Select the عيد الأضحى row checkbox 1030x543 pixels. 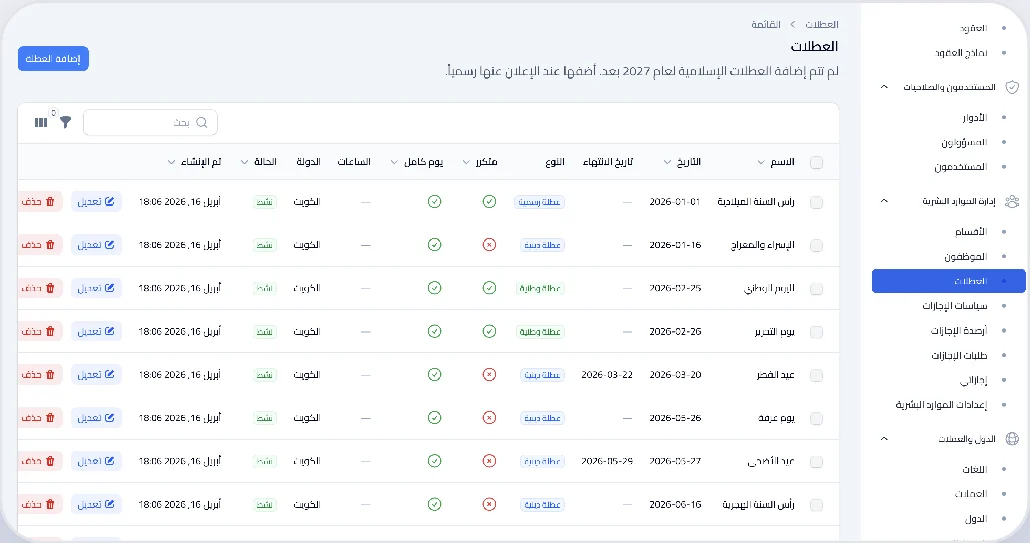coord(817,462)
